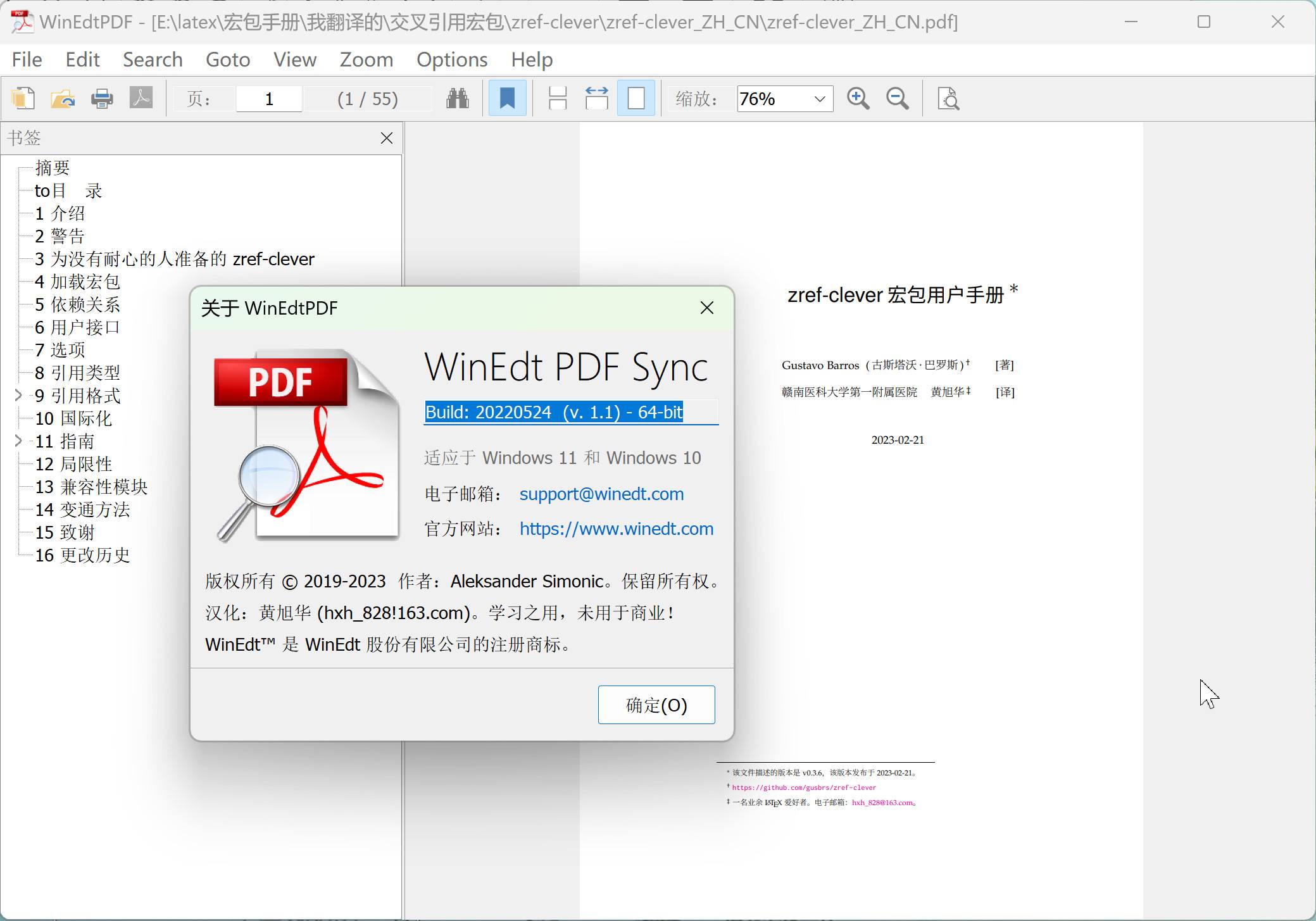The height and width of the screenshot is (921, 1316).
Task: Open the https://www.winedt.com link
Action: click(617, 529)
